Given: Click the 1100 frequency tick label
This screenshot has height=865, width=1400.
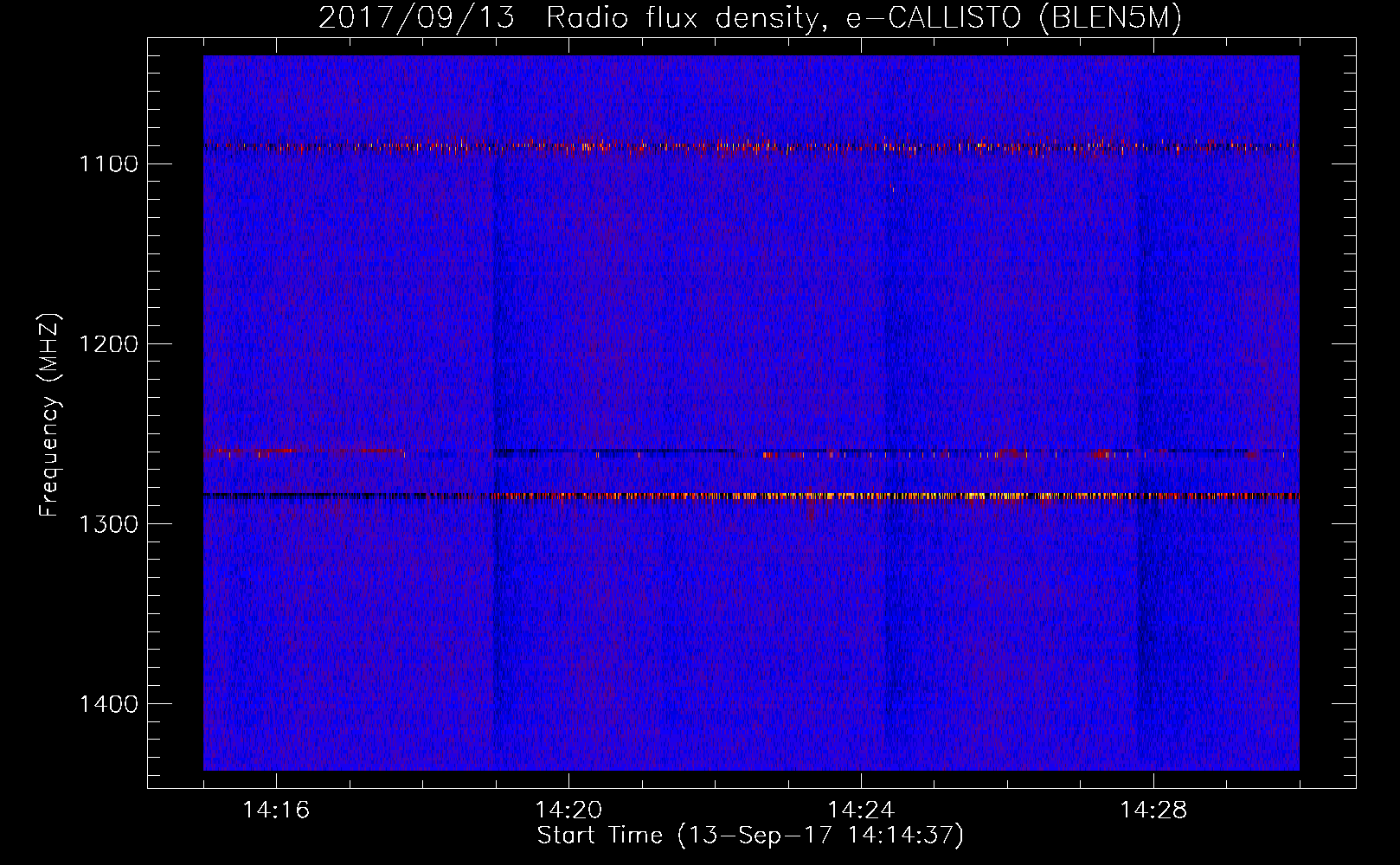Looking at the screenshot, I should [108, 163].
